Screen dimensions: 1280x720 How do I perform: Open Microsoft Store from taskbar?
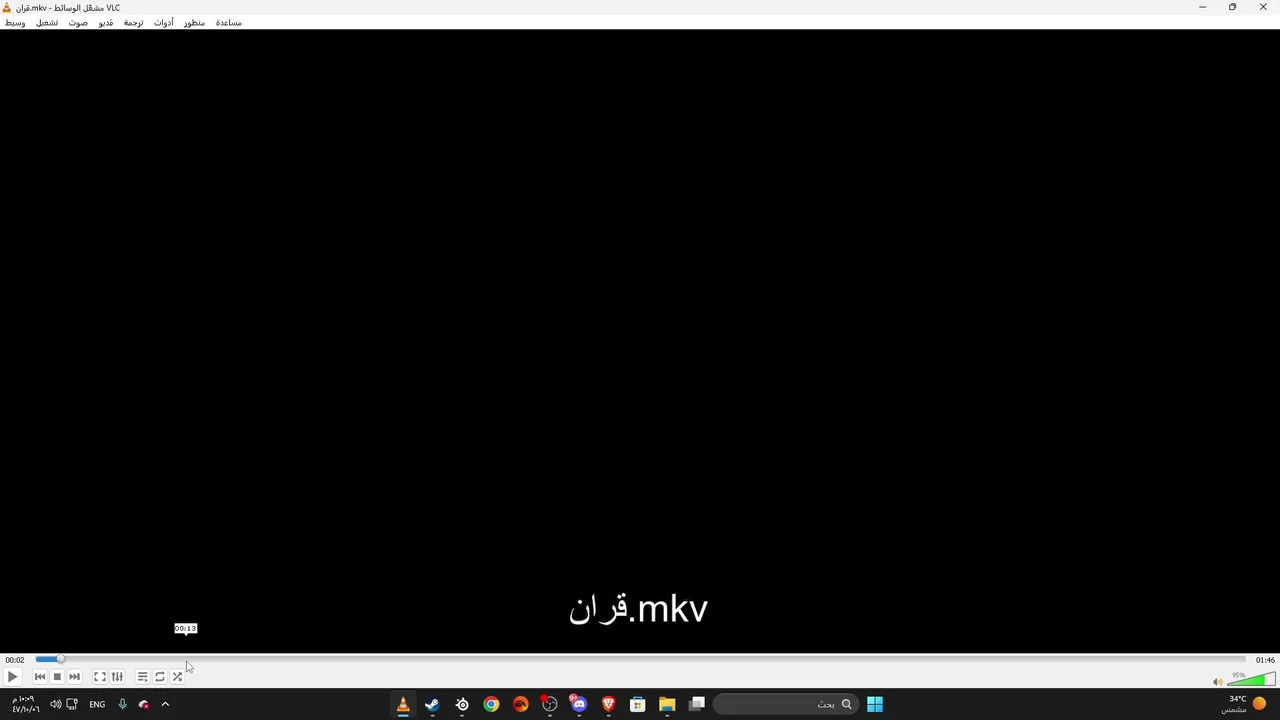pos(637,704)
